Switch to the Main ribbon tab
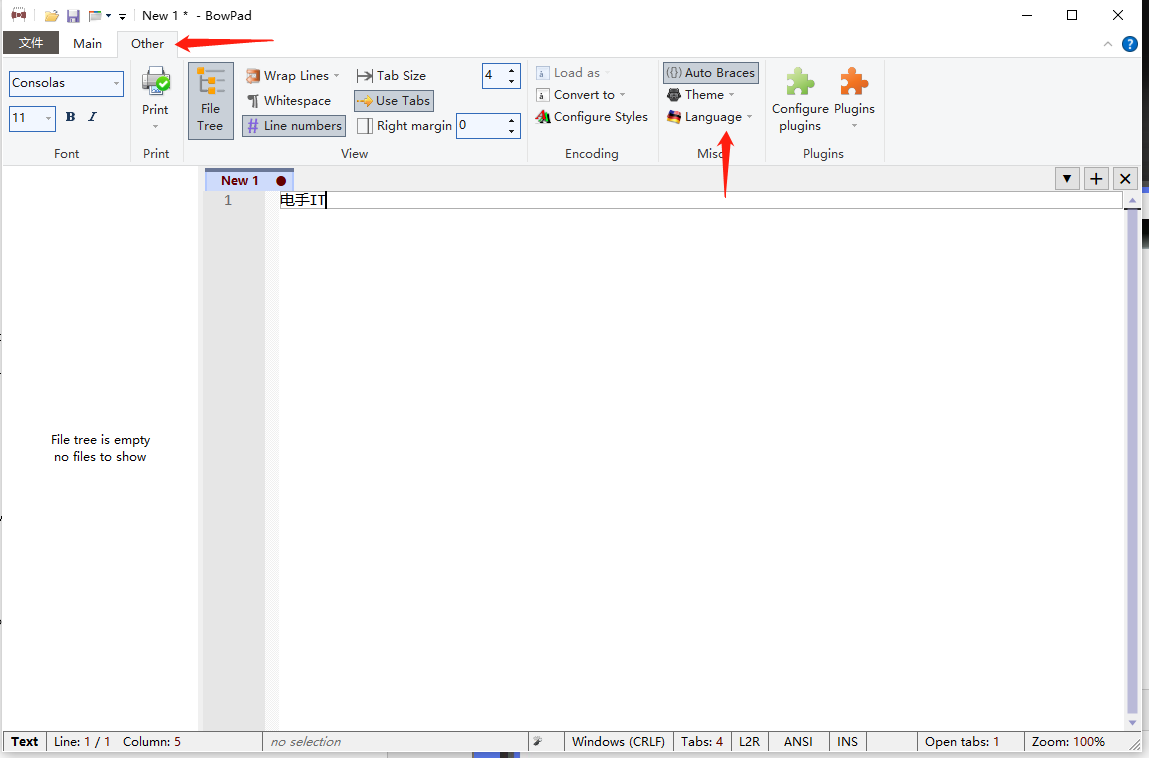The width and height of the screenshot is (1149, 758). click(x=88, y=44)
